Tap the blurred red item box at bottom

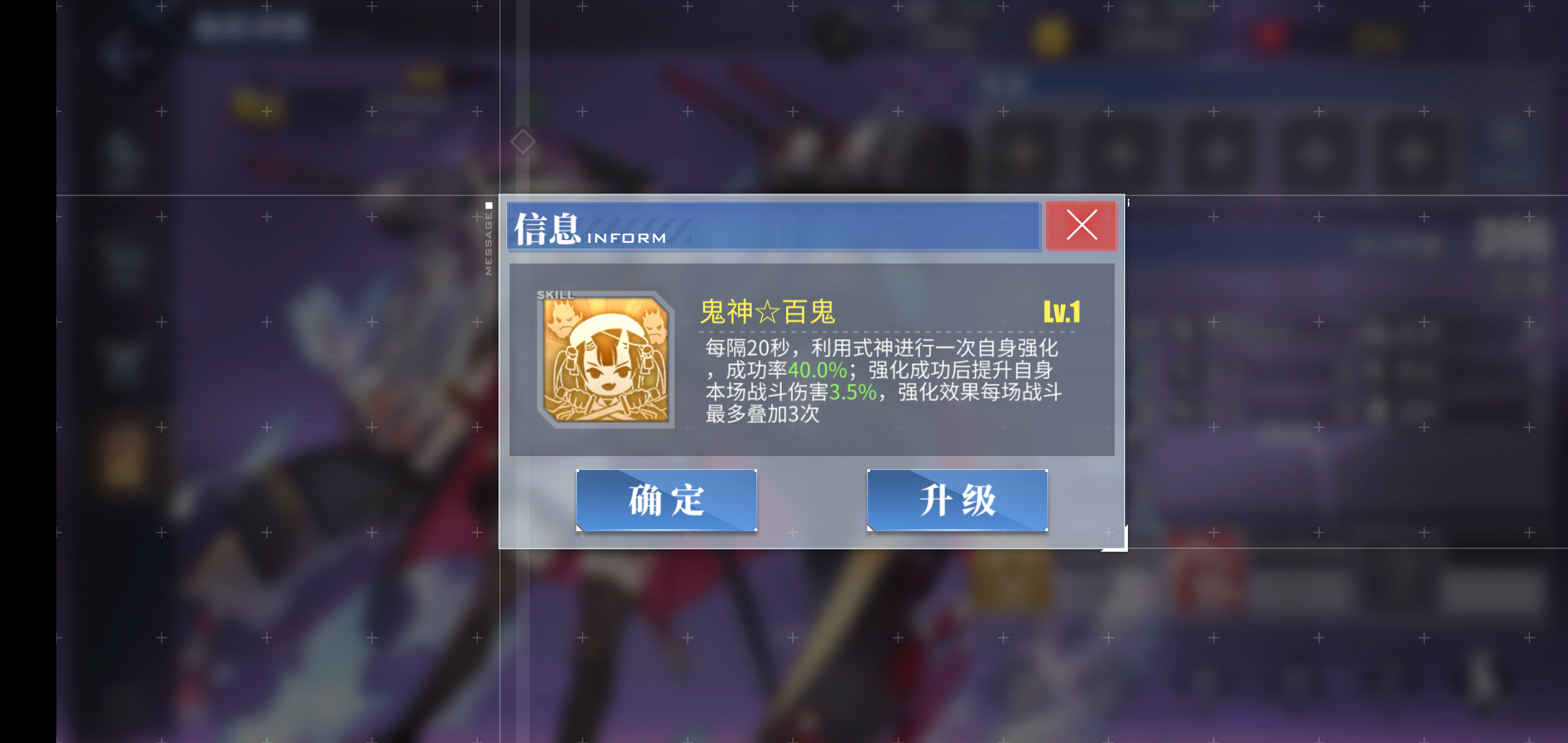(1207, 572)
